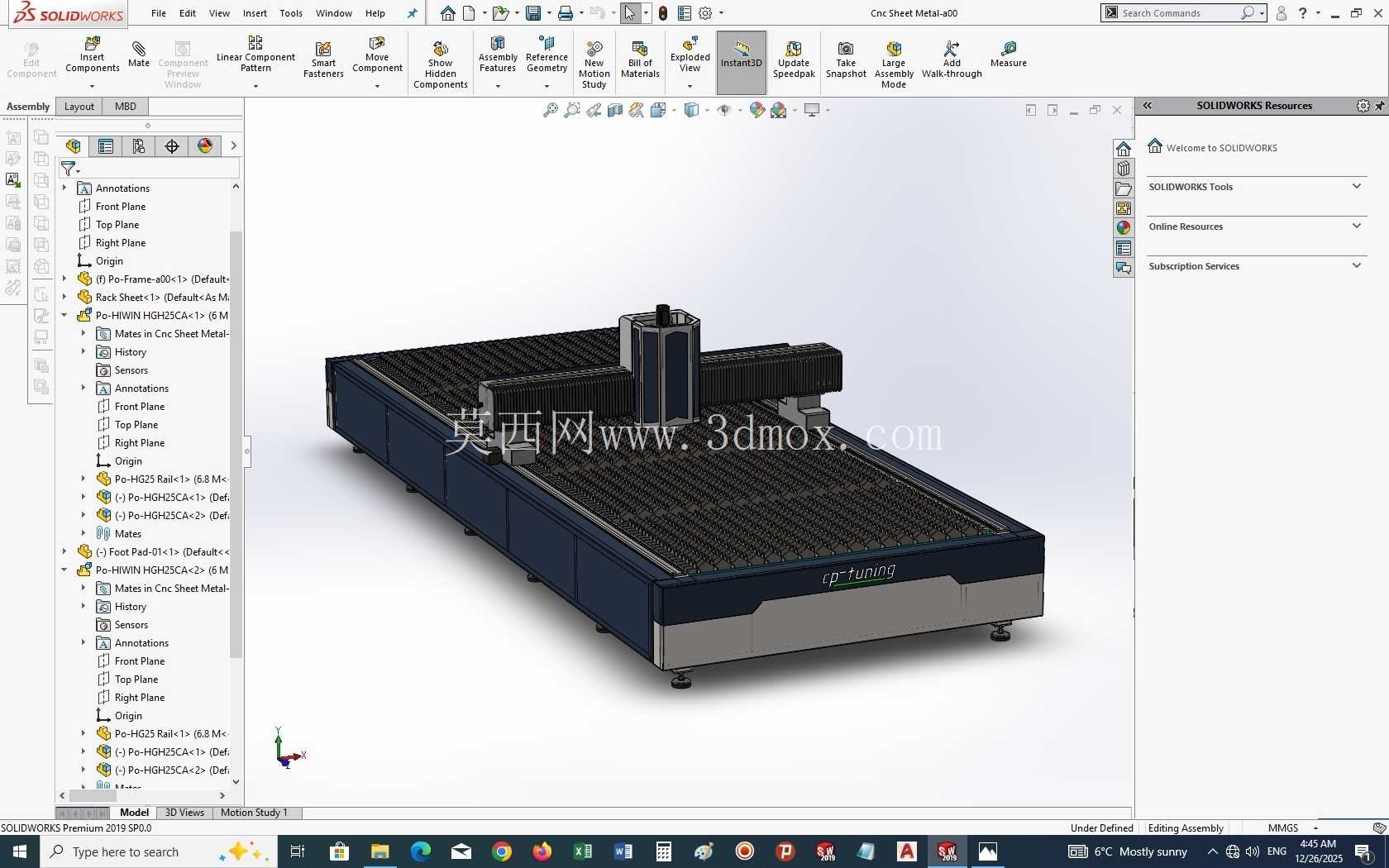Open the ConfigurationManager tab icon
This screenshot has height=868, width=1389.
(139, 146)
